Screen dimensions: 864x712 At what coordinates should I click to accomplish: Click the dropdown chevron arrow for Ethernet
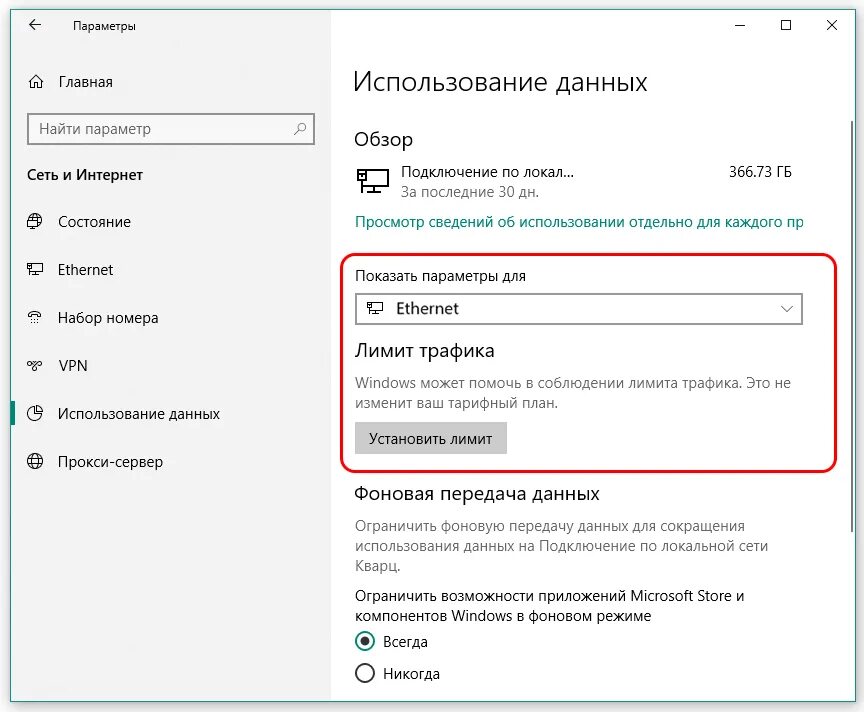tap(786, 309)
